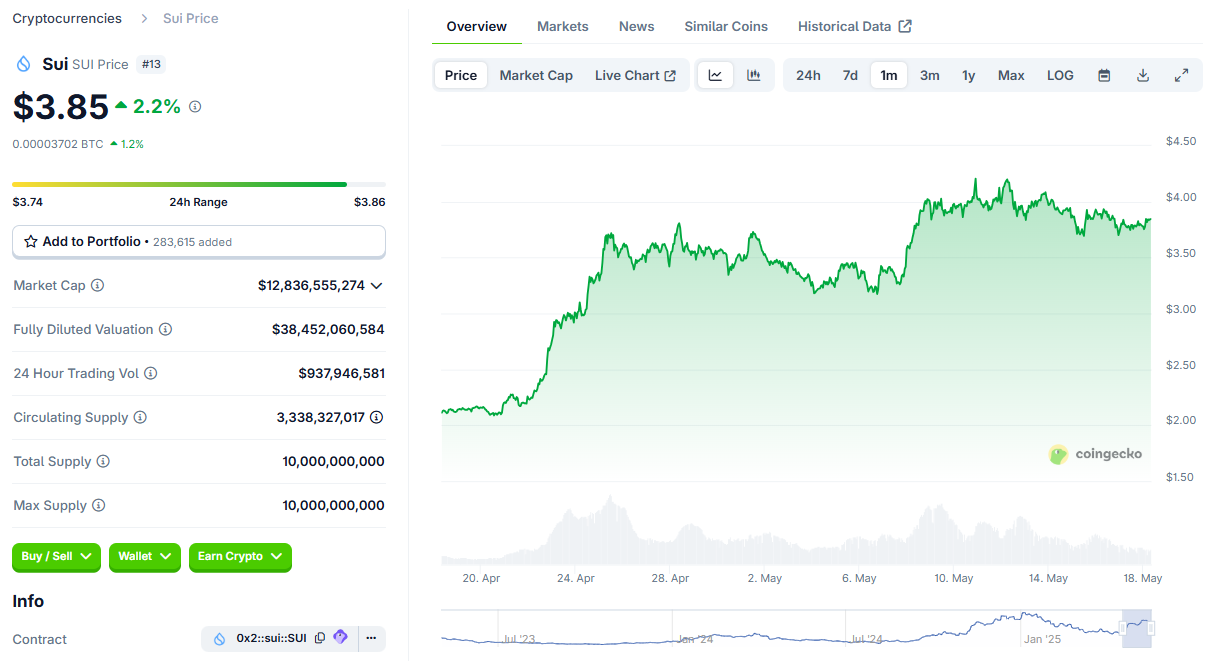Screen dimensions: 1210x661
Task: Expand Market Cap details chevron
Action: (376, 285)
